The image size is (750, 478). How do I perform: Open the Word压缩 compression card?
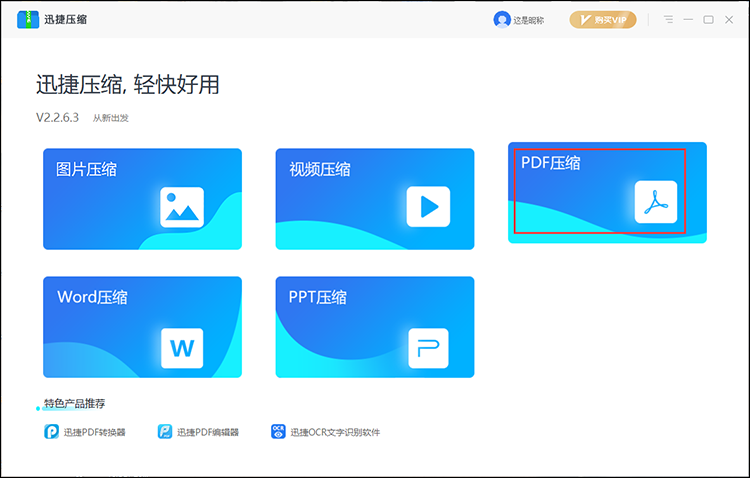(x=143, y=327)
